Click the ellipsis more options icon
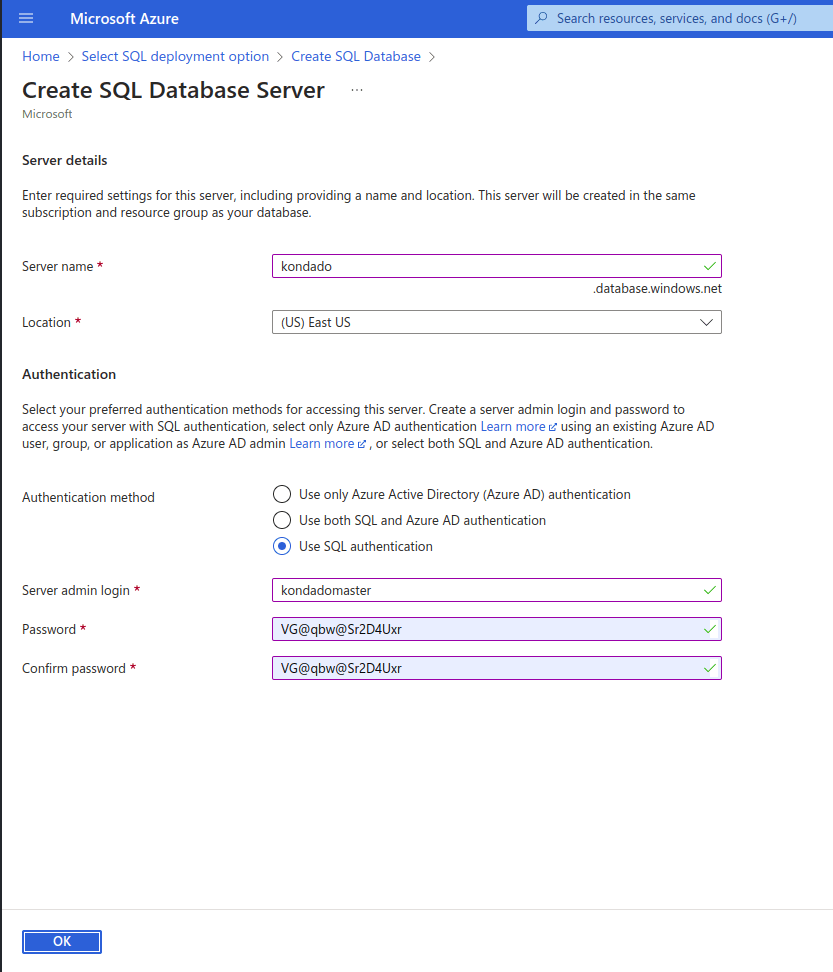The height and width of the screenshot is (972, 833). click(x=357, y=91)
